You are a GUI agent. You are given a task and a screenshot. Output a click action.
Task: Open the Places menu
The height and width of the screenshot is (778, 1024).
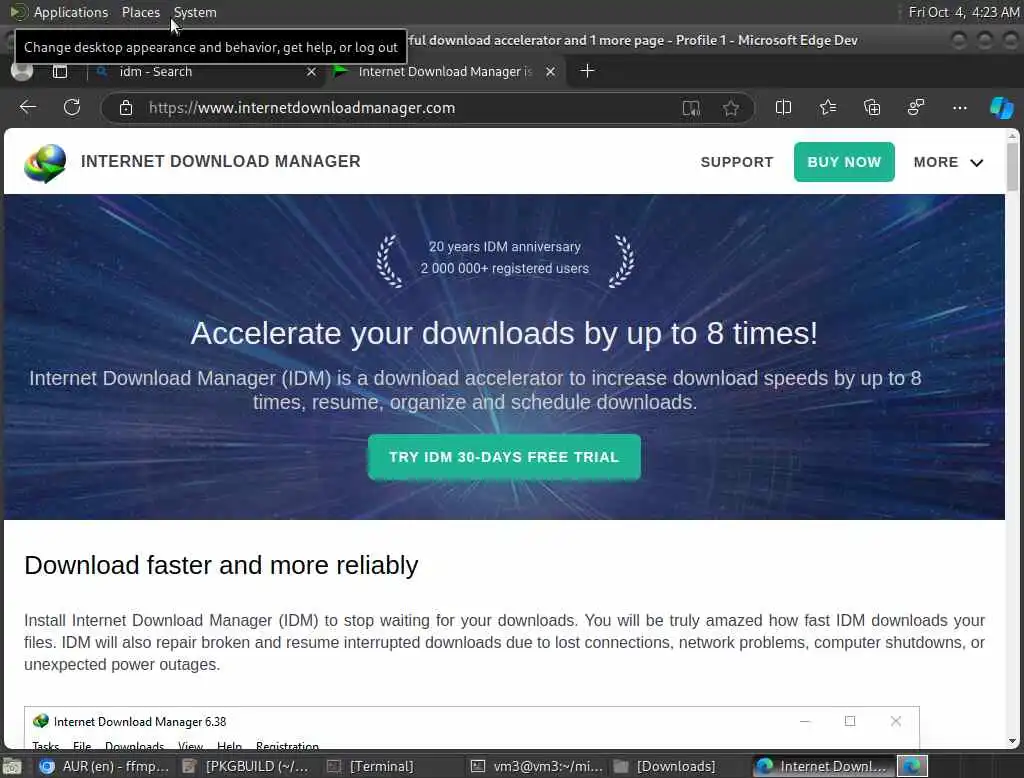click(x=140, y=12)
